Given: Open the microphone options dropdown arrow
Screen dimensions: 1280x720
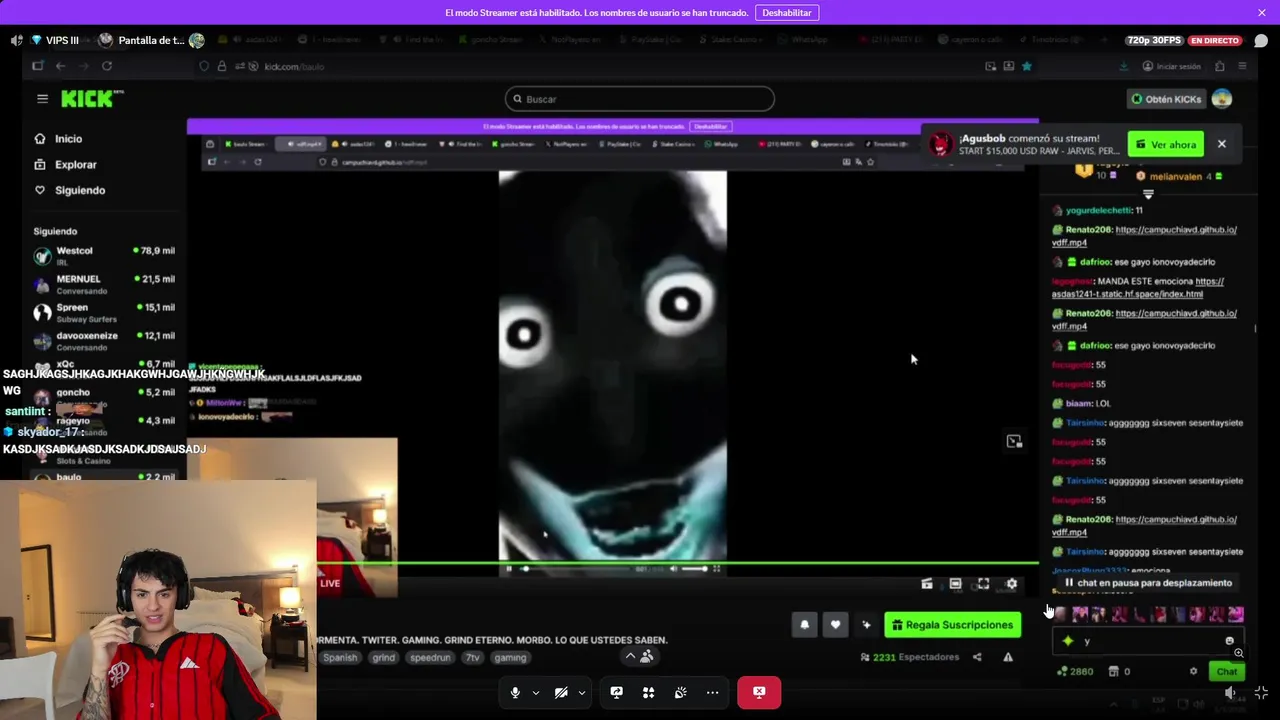Looking at the screenshot, I should coord(535,692).
